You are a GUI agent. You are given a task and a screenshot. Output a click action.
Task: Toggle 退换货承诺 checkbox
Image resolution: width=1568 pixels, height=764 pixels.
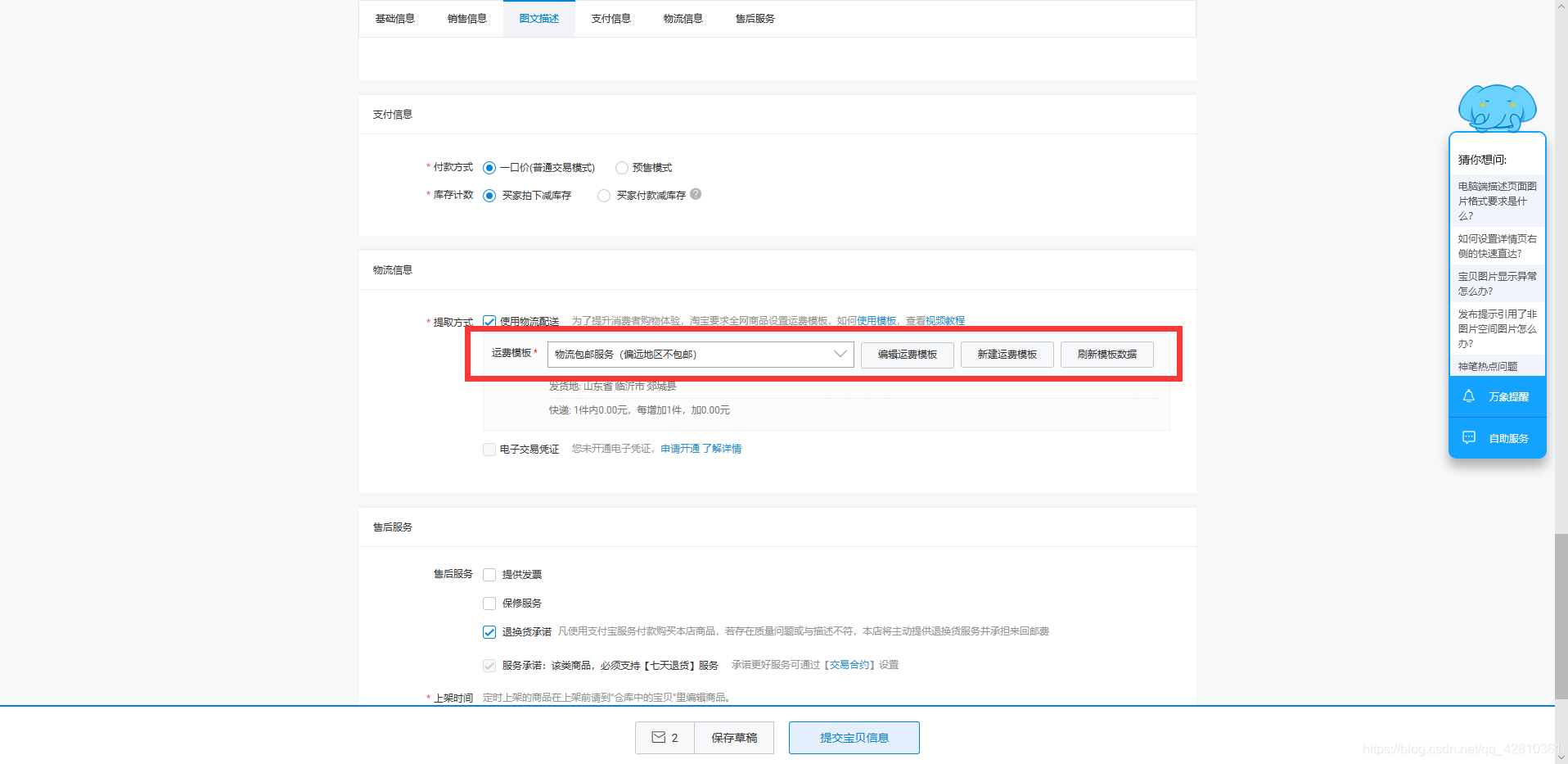(489, 632)
